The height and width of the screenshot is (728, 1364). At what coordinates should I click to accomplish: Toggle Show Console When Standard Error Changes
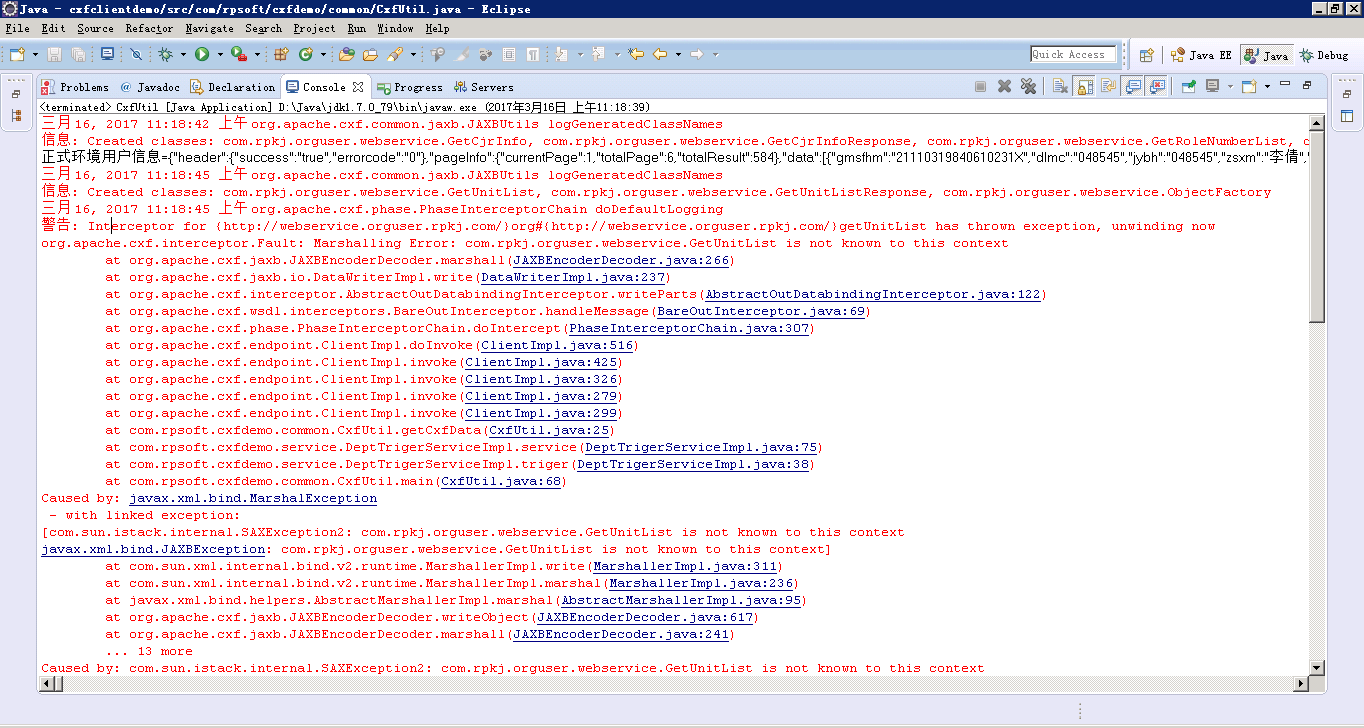pyautogui.click(x=1157, y=87)
